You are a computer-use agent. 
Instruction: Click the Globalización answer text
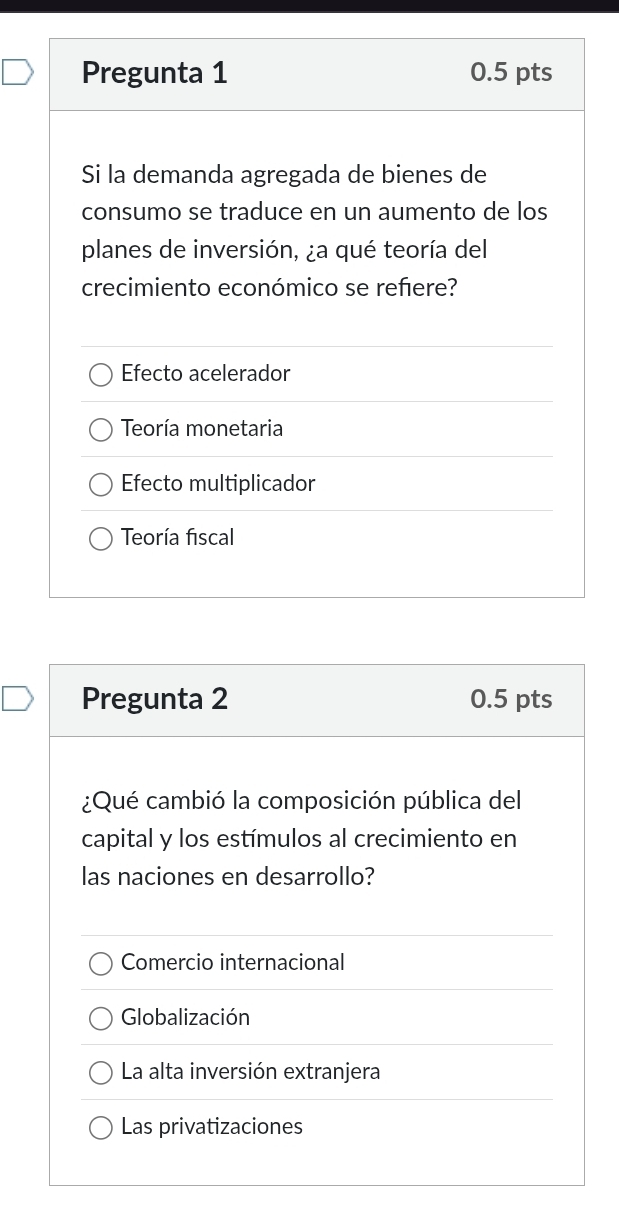(x=185, y=1018)
